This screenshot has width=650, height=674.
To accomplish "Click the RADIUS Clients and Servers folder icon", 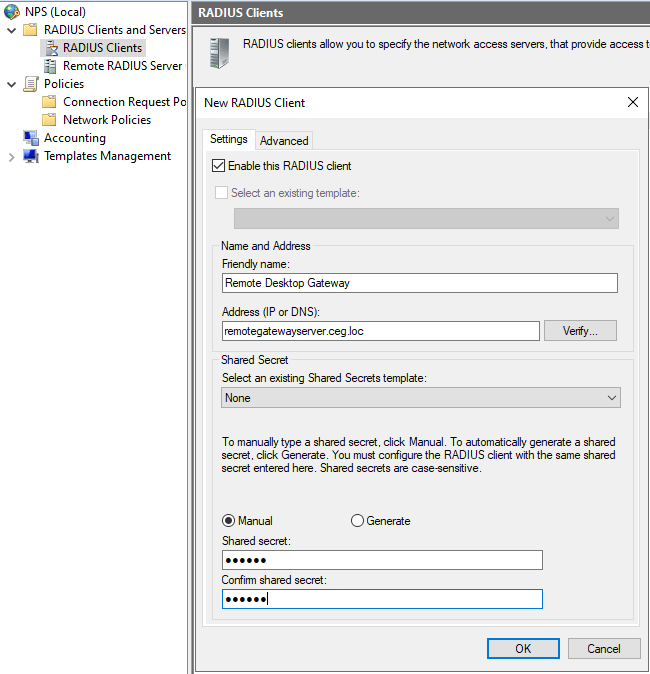I will tap(30, 30).
